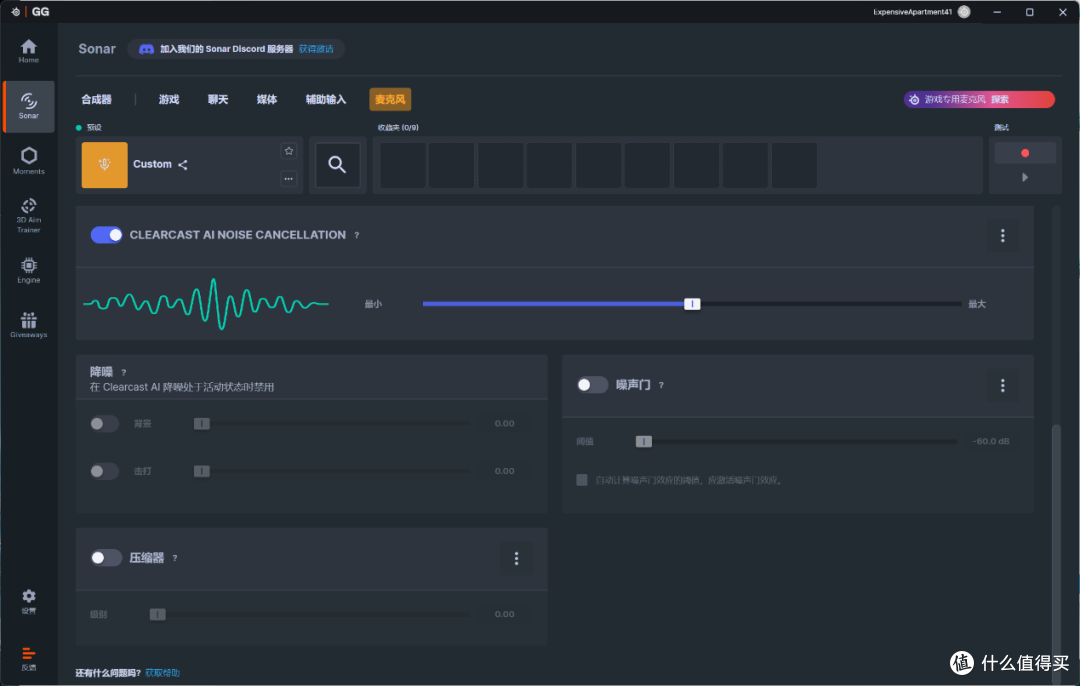Play back the mic test recording

pyautogui.click(x=1025, y=177)
